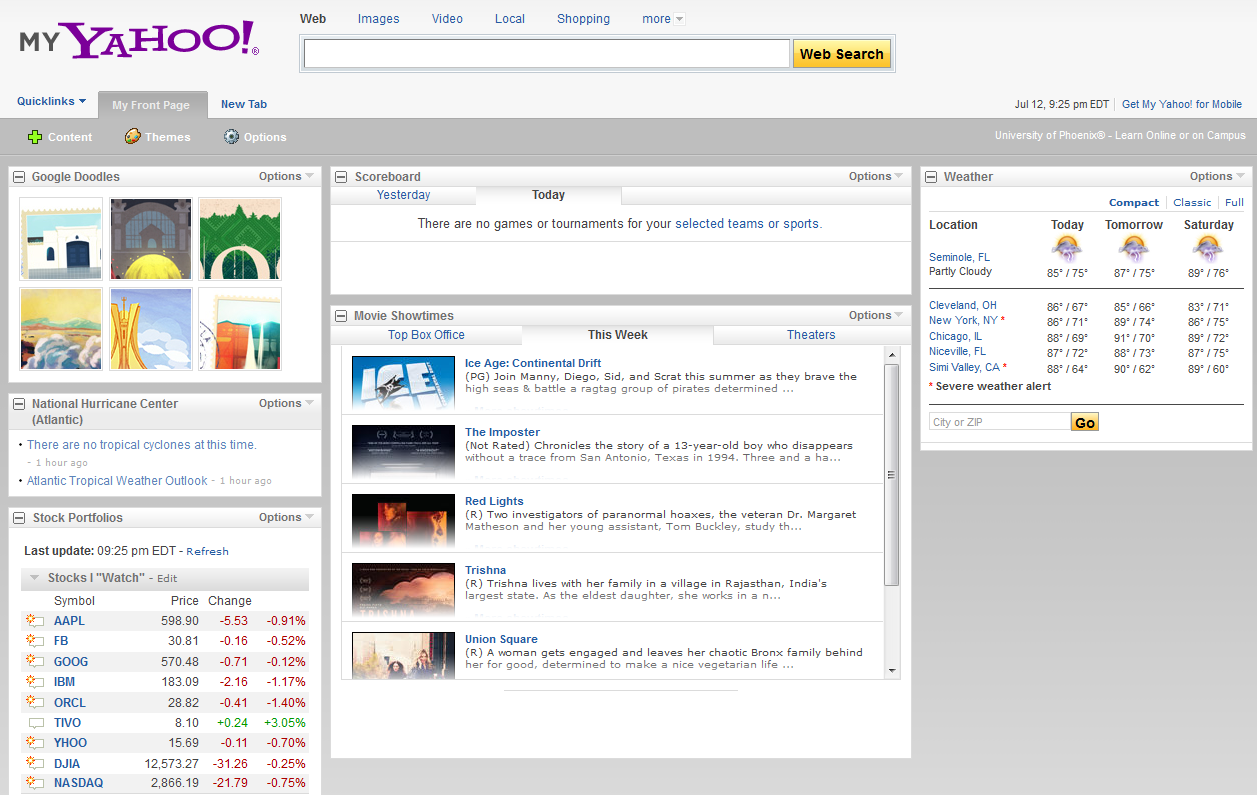
Task: Open news bubble icon for AAPL
Action: point(36,621)
